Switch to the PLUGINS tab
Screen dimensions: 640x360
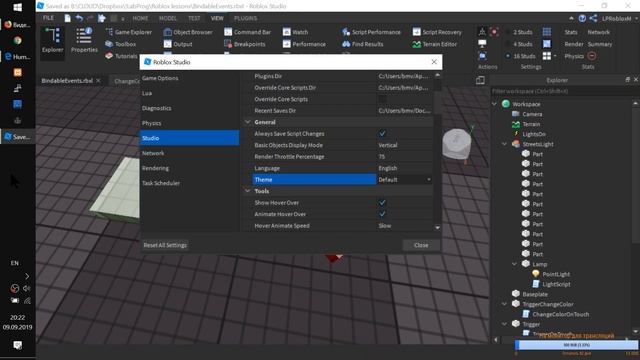point(245,18)
